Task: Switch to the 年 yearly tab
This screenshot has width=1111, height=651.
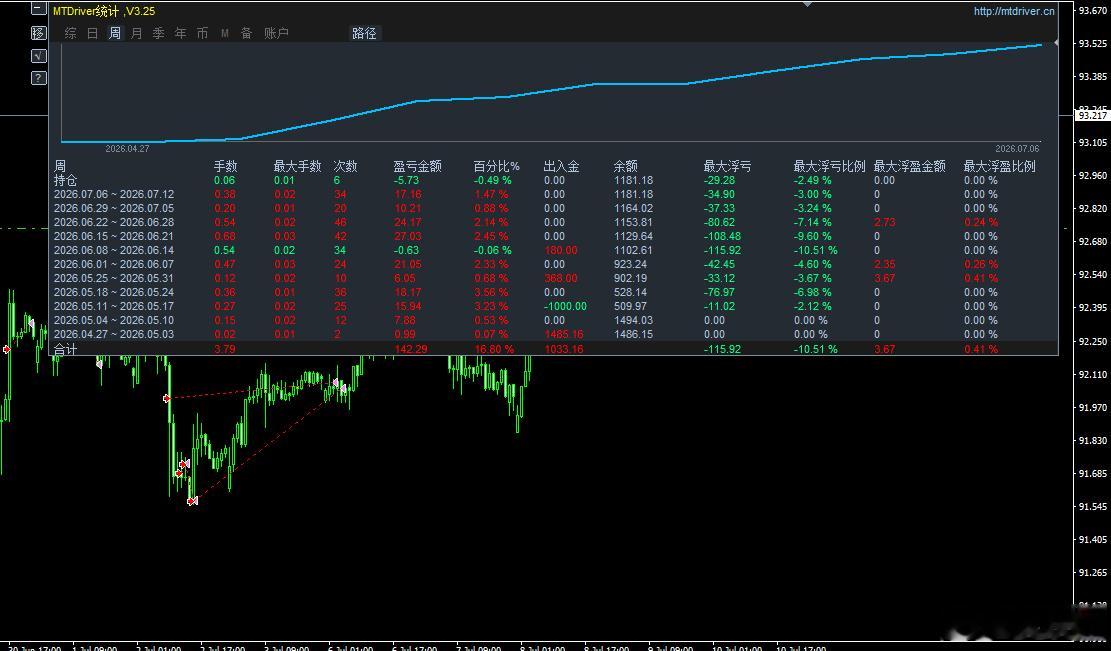Action: 181,33
